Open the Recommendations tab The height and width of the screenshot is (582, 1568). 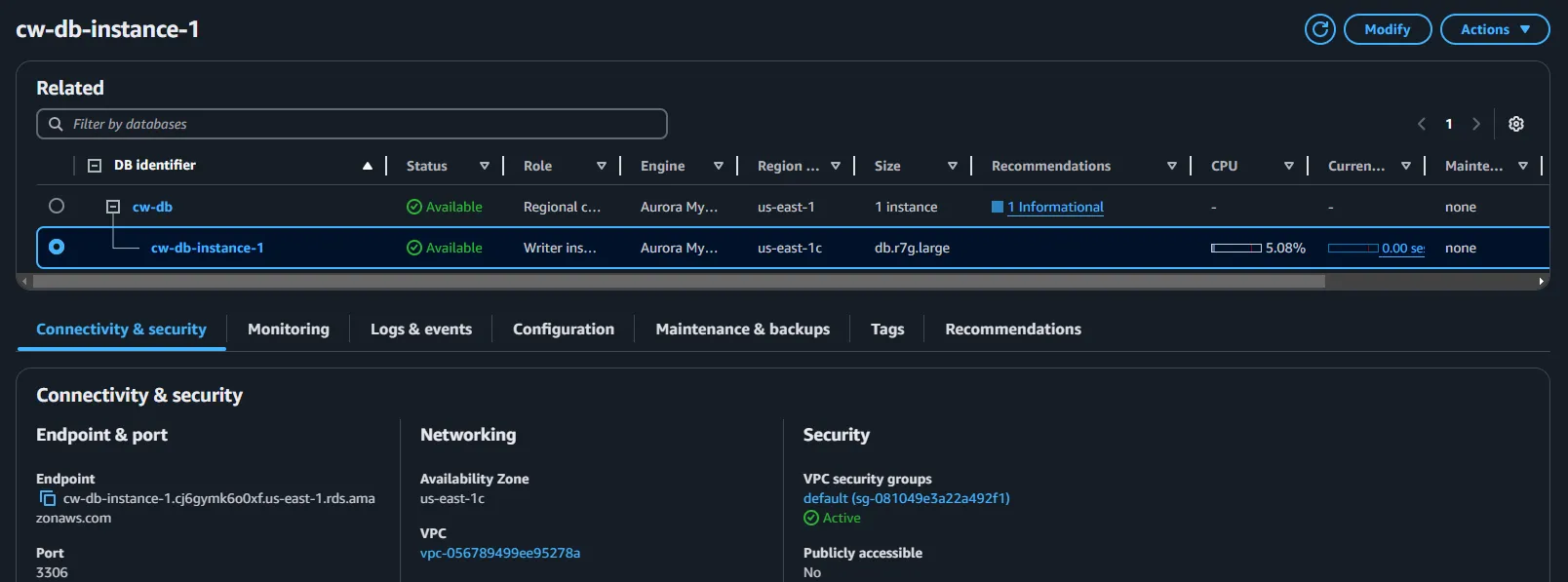click(x=1013, y=330)
